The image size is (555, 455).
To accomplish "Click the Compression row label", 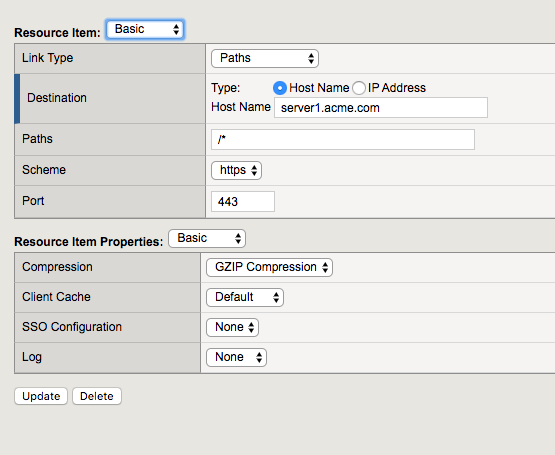I will pos(57,267).
